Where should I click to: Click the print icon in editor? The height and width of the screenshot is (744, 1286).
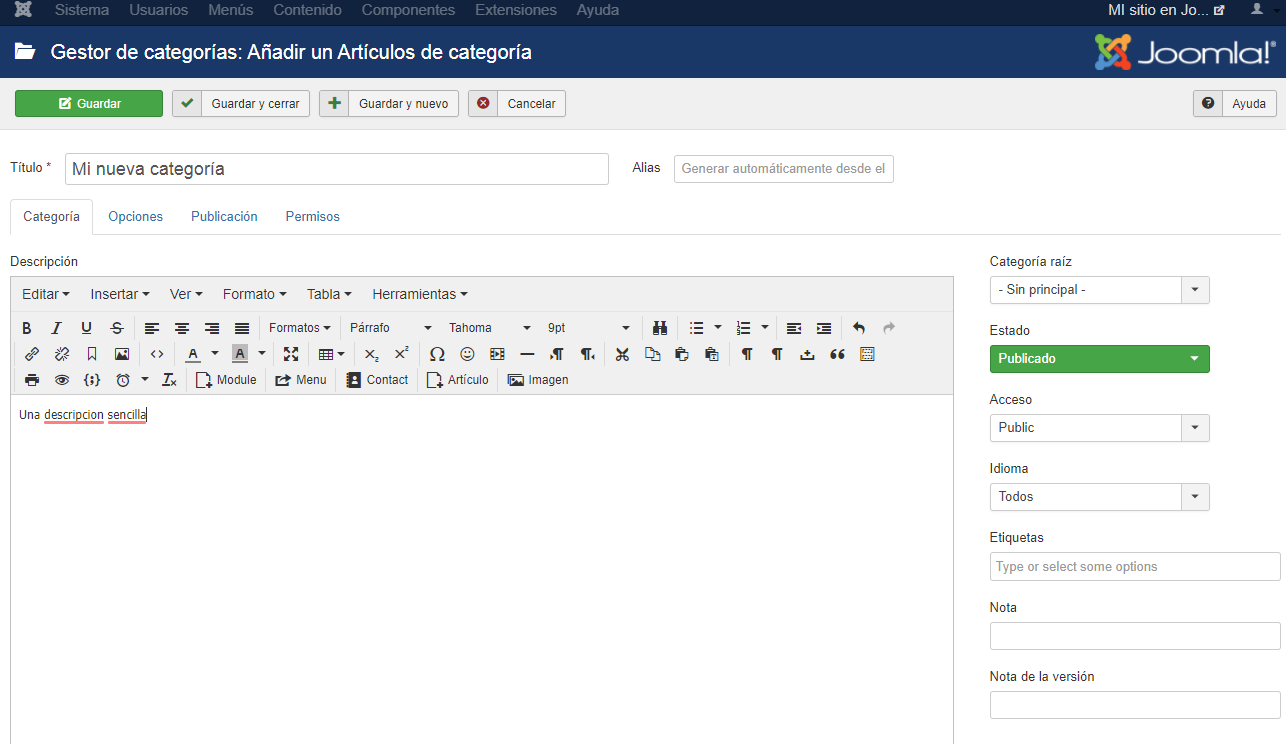point(32,380)
